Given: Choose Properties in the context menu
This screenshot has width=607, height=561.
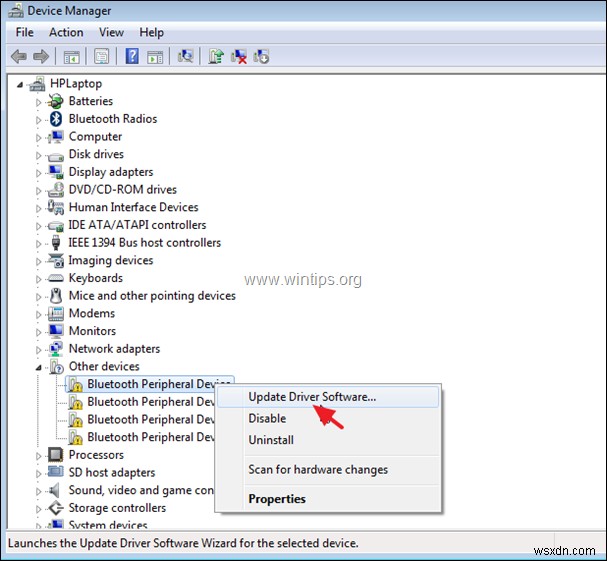Looking at the screenshot, I should 328,499.
